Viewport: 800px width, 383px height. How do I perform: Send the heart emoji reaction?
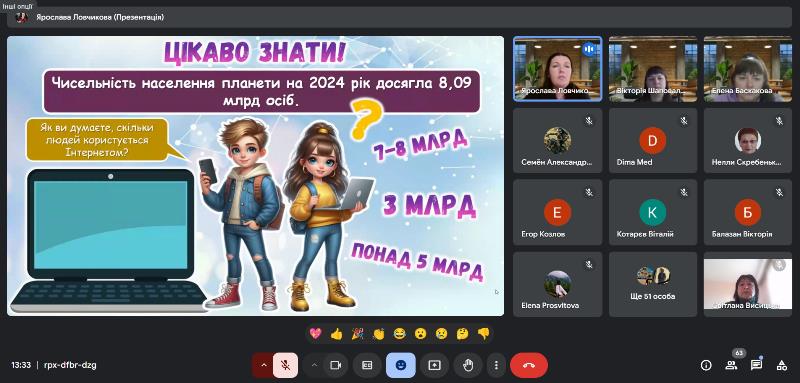coord(316,334)
